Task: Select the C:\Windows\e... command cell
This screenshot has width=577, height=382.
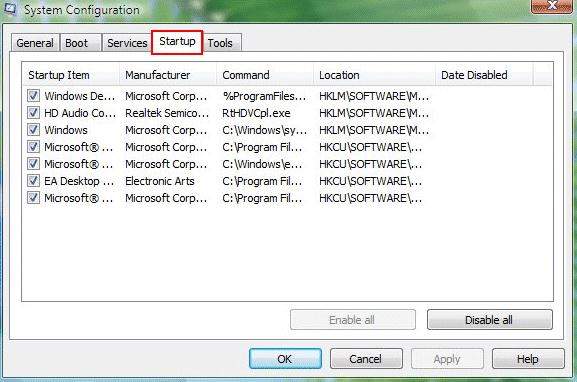Action: (262, 164)
